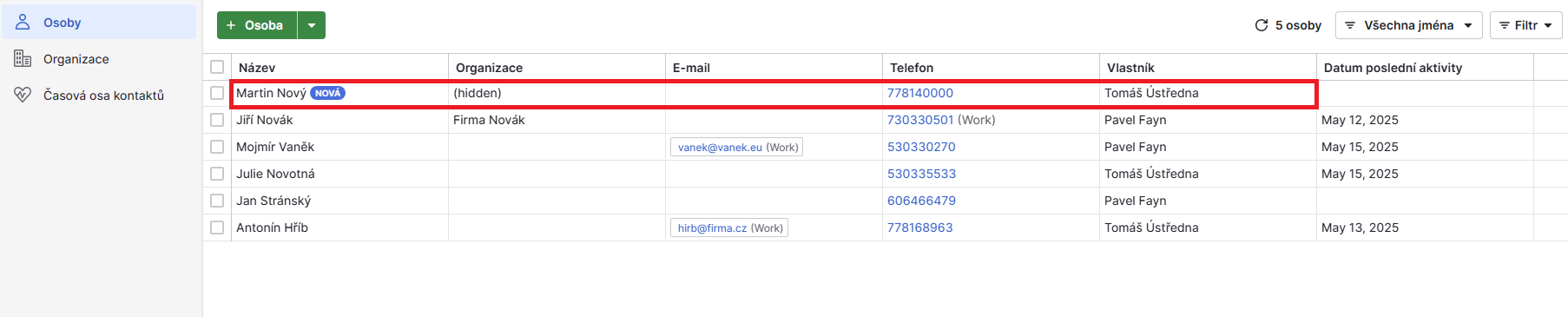Screen dimensions: 1568x317
Task: Select the checkbox for Antonín Hříb
Action: (x=217, y=228)
